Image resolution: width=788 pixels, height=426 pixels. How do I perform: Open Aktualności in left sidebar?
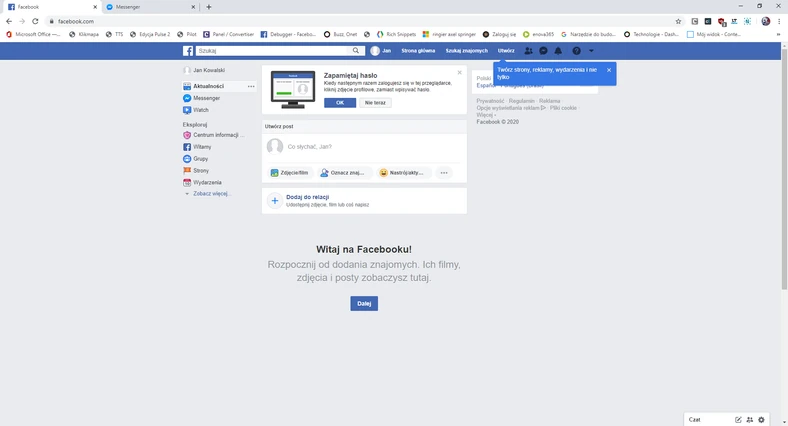pyautogui.click(x=209, y=86)
